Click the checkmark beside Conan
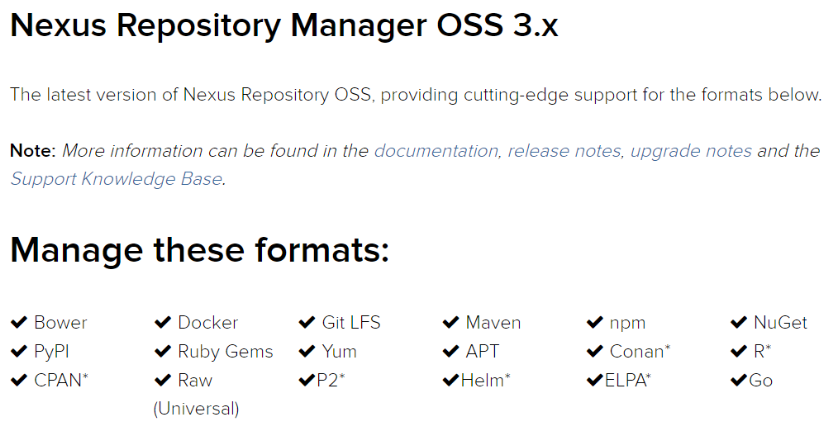Image resolution: width=829 pixels, height=430 pixels. (595, 351)
